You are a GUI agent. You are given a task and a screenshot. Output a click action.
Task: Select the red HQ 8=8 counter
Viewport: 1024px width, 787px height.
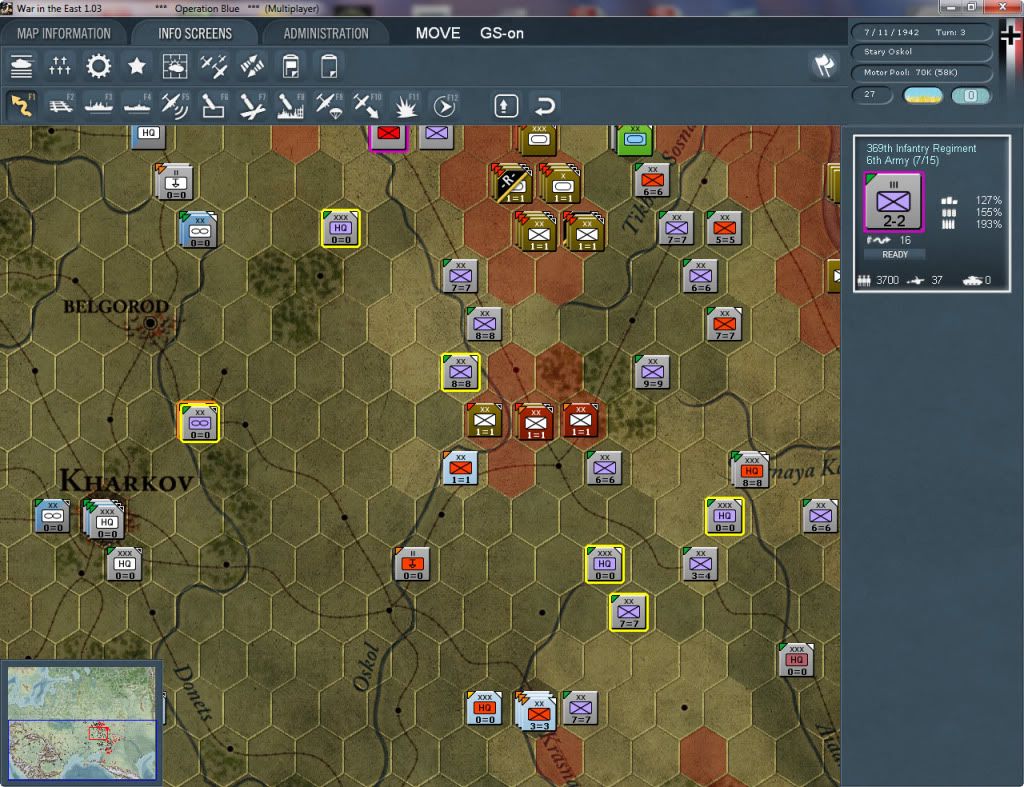750,470
